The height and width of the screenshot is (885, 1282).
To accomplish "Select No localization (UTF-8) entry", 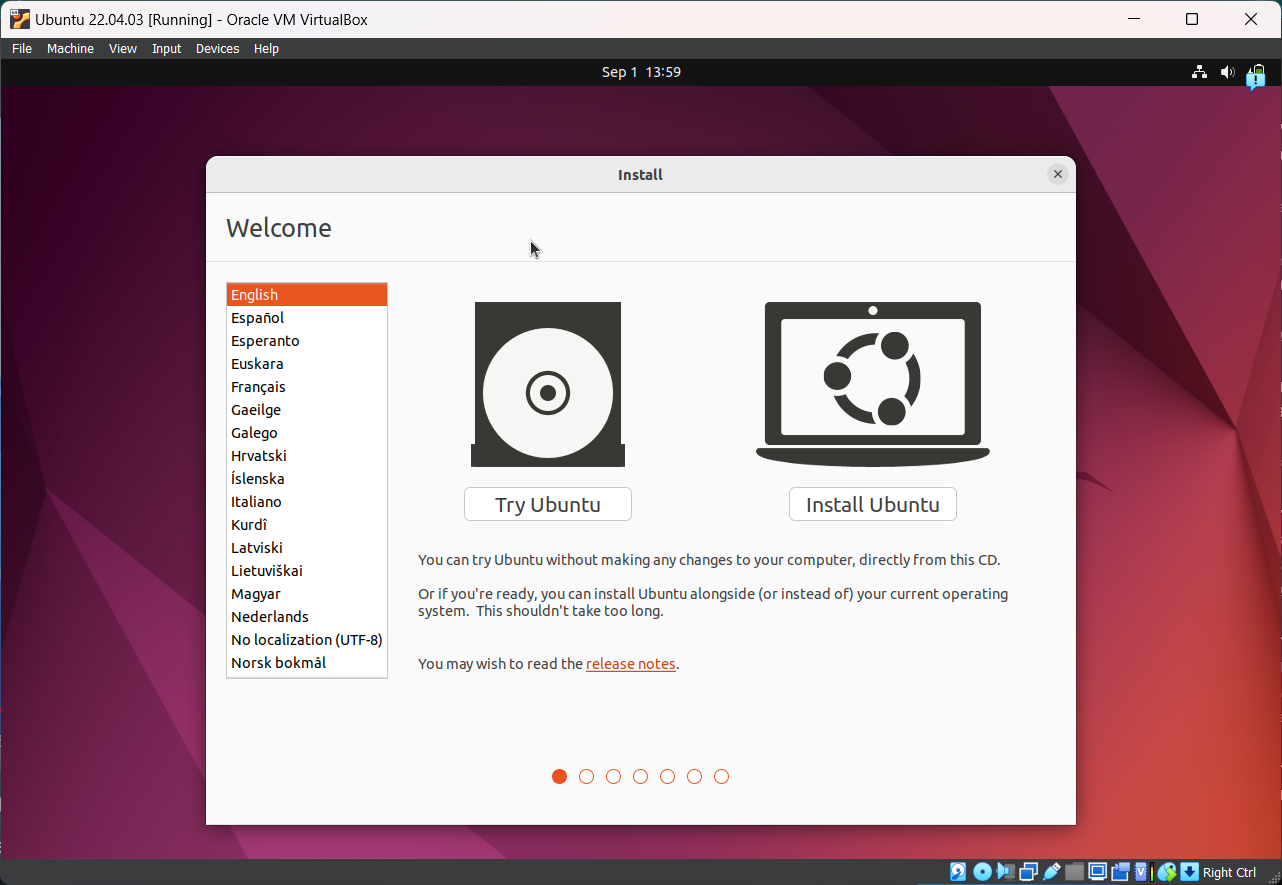I will pyautogui.click(x=307, y=640).
